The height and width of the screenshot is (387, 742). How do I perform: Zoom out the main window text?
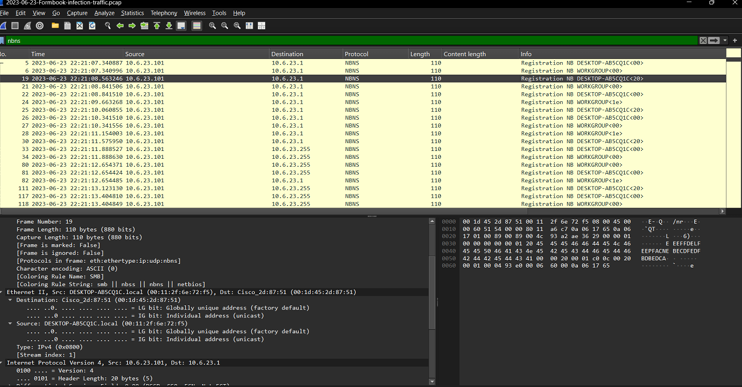tap(225, 26)
